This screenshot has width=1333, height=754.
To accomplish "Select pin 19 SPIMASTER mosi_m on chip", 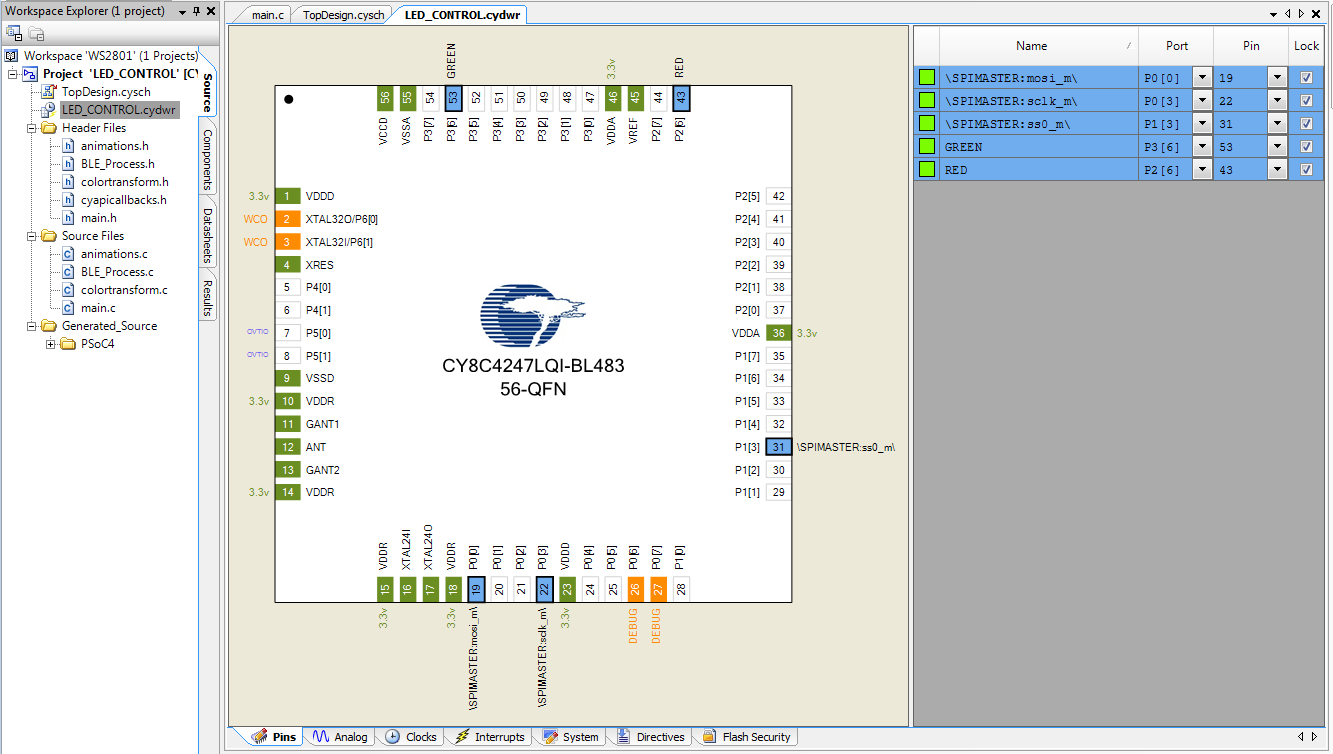I will point(476,590).
